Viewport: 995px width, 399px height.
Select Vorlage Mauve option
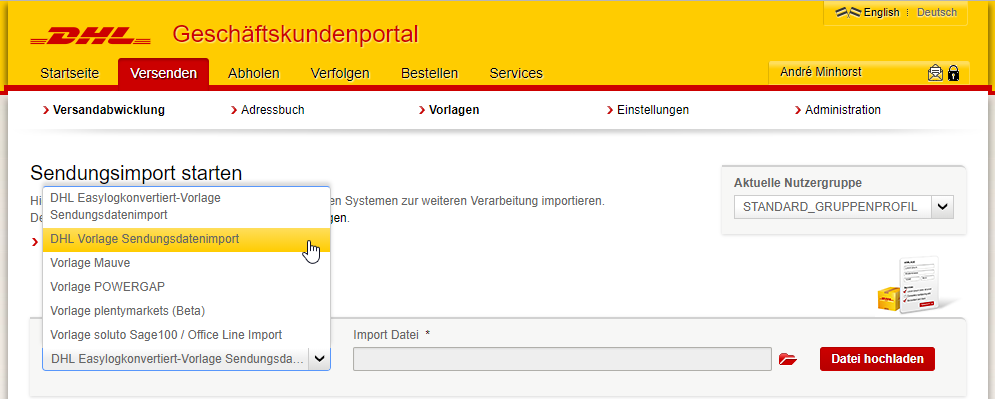coord(187,263)
